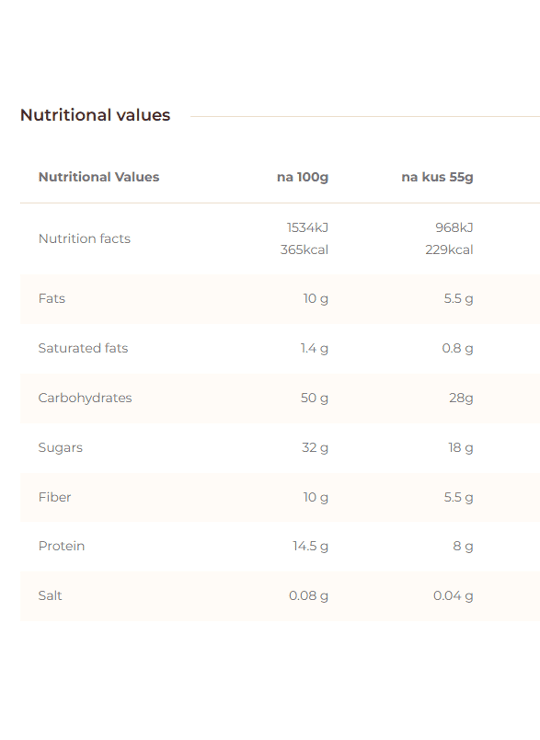Select the Nutritional Values column header
The image size is (540, 740).
(99, 177)
